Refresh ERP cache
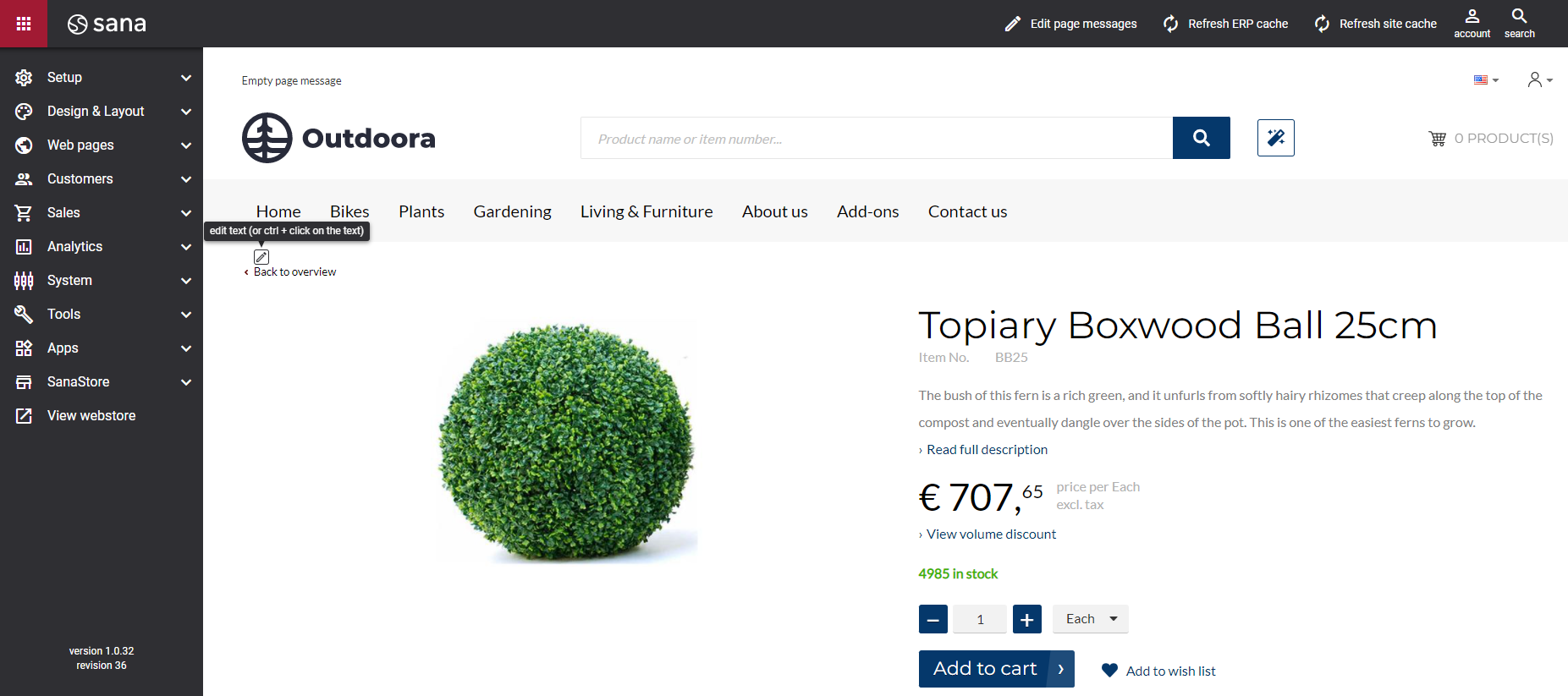This screenshot has height=696, width=1568. point(1225,24)
